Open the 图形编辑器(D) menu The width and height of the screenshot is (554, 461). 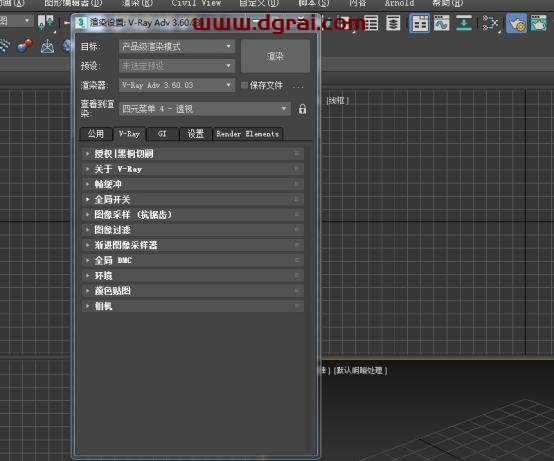(x=73, y=3)
